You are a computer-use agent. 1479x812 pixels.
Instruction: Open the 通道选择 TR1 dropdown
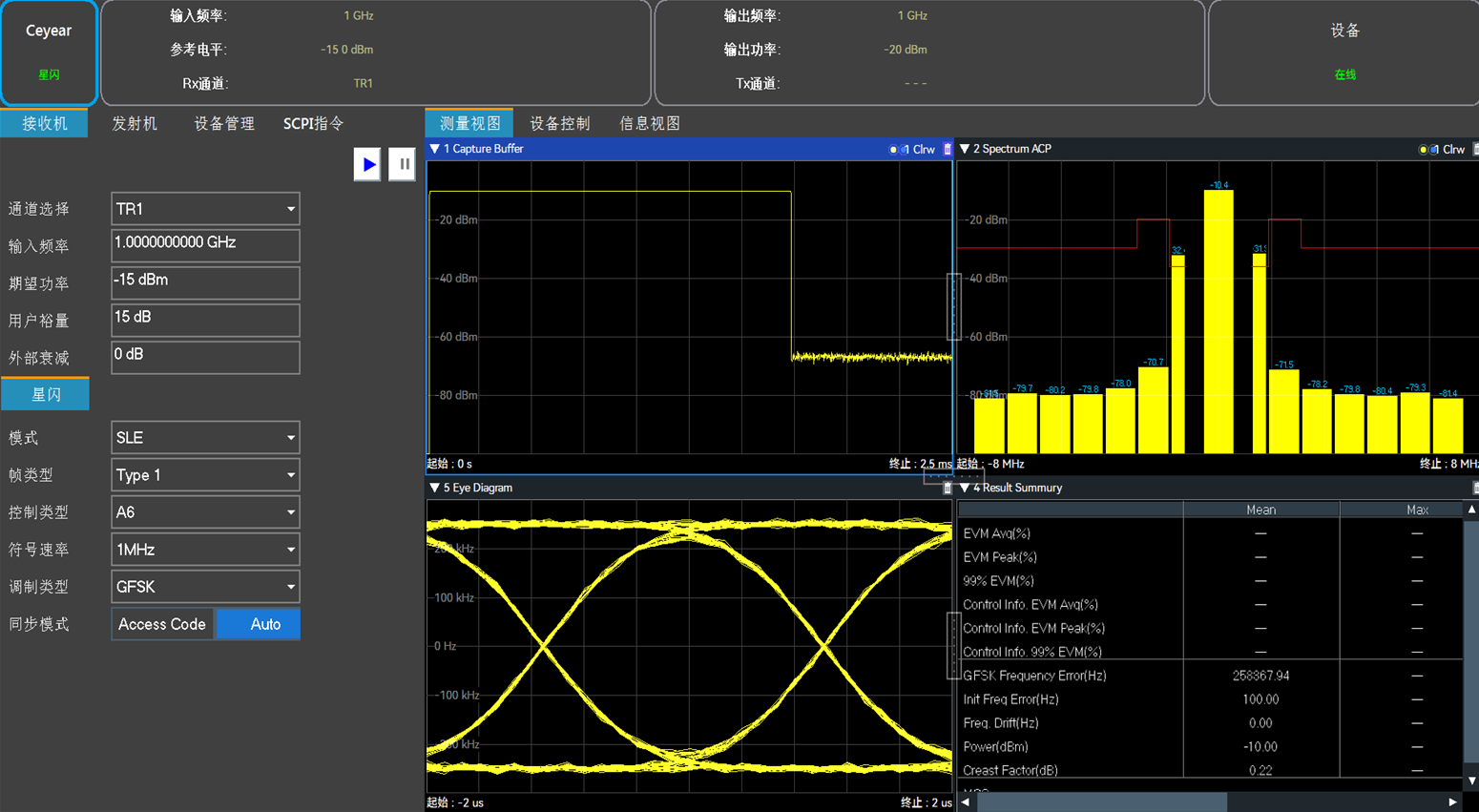pyautogui.click(x=205, y=209)
